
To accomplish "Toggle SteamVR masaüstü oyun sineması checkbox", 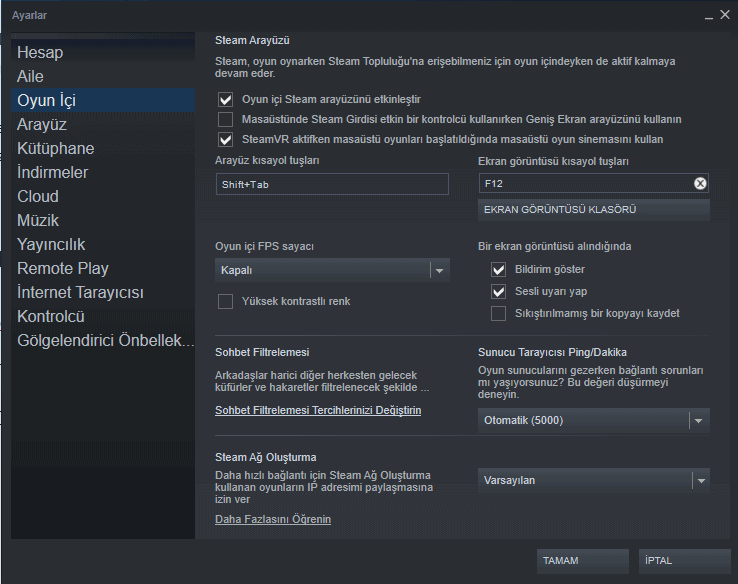I will (225, 139).
